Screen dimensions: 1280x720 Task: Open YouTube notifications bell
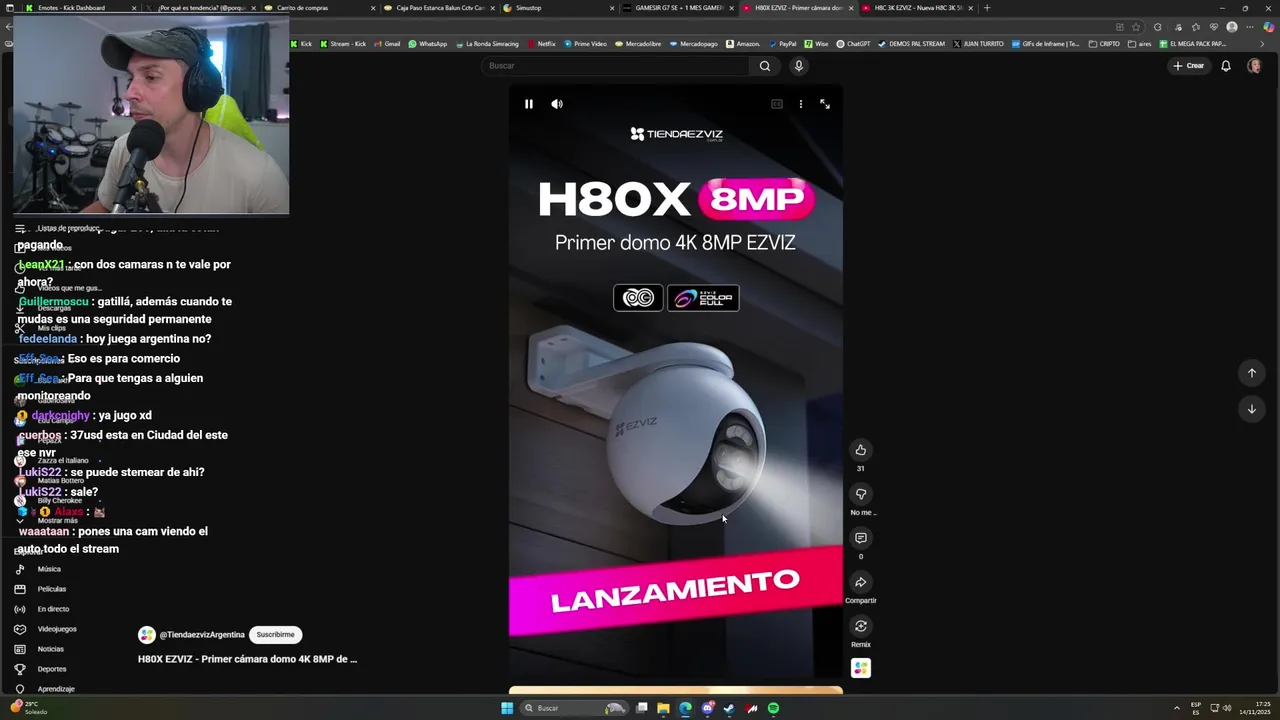[x=1225, y=66]
